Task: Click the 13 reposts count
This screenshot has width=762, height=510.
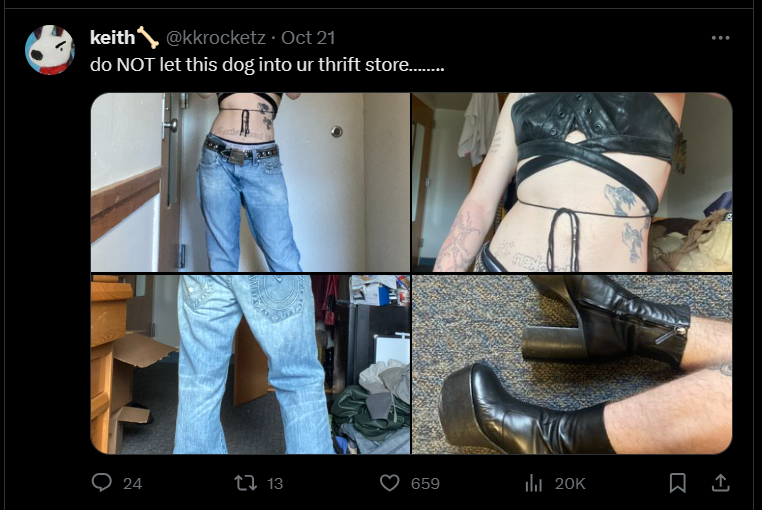Action: click(x=275, y=483)
